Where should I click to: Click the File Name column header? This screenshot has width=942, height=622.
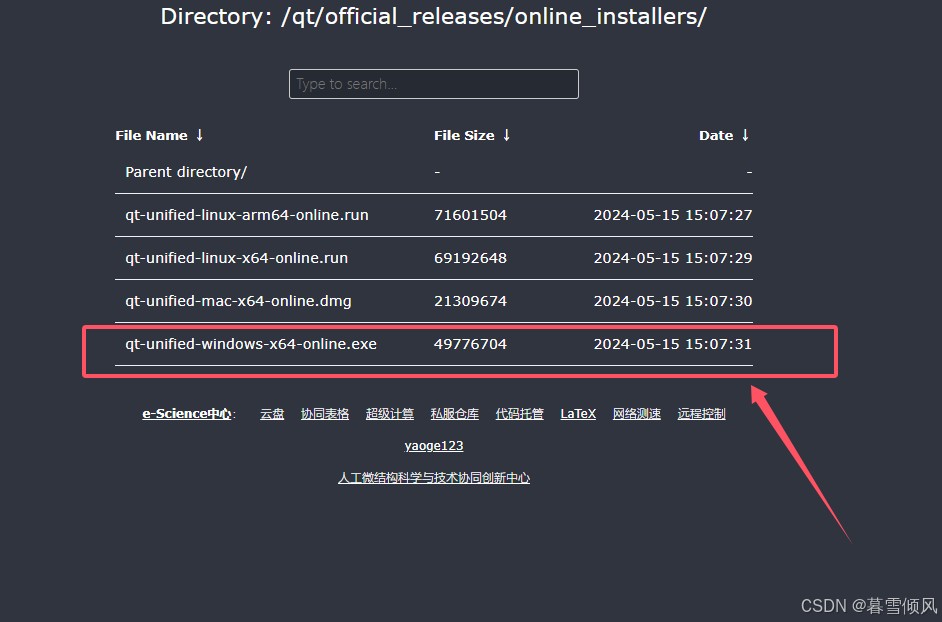[x=151, y=136]
